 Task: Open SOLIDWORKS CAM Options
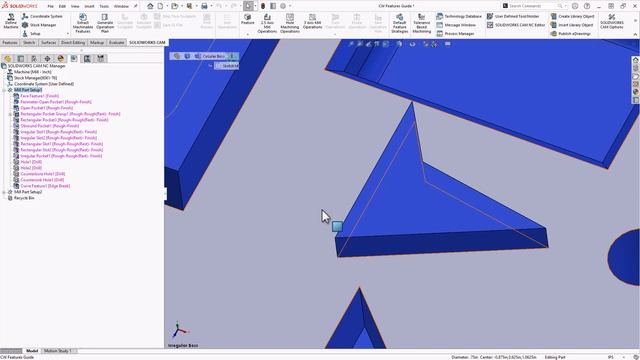point(611,21)
